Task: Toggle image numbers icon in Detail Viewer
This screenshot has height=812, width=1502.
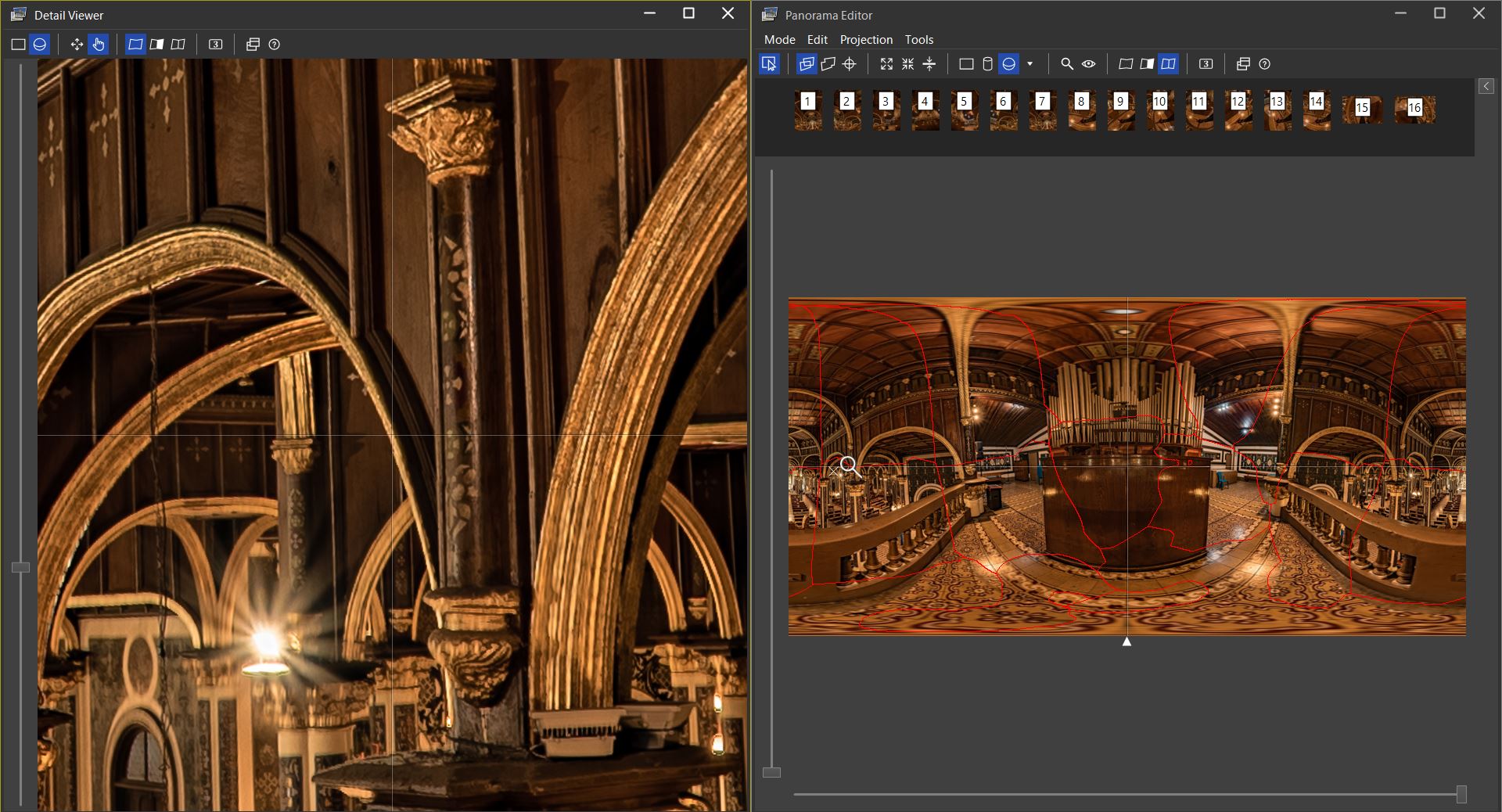Action: pyautogui.click(x=216, y=45)
